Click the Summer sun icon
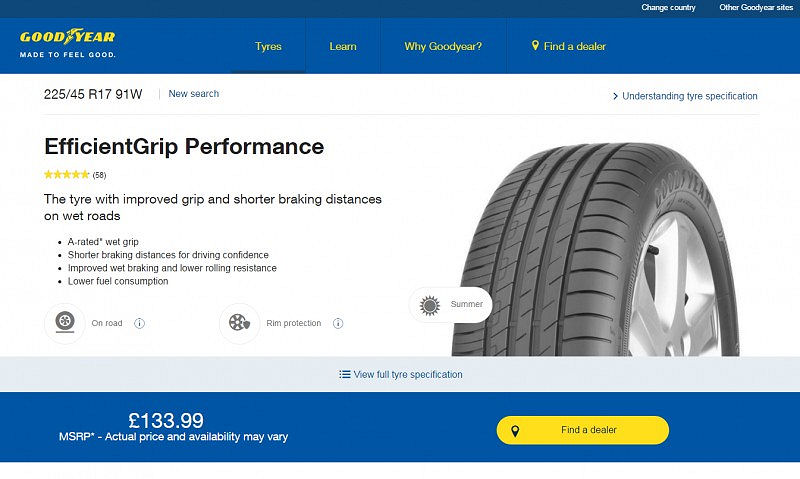The image size is (800, 479). click(x=430, y=305)
